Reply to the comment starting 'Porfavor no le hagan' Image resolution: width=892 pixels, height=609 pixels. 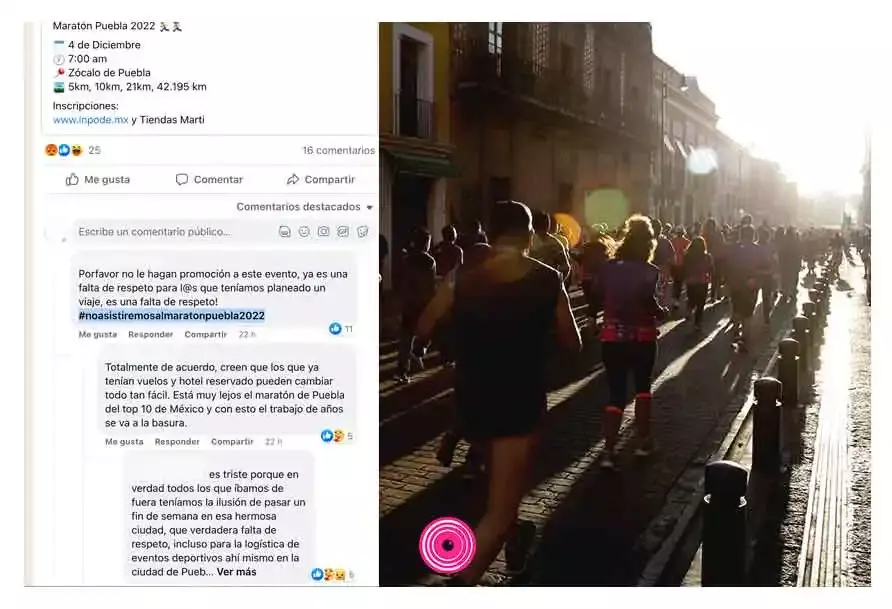point(150,334)
